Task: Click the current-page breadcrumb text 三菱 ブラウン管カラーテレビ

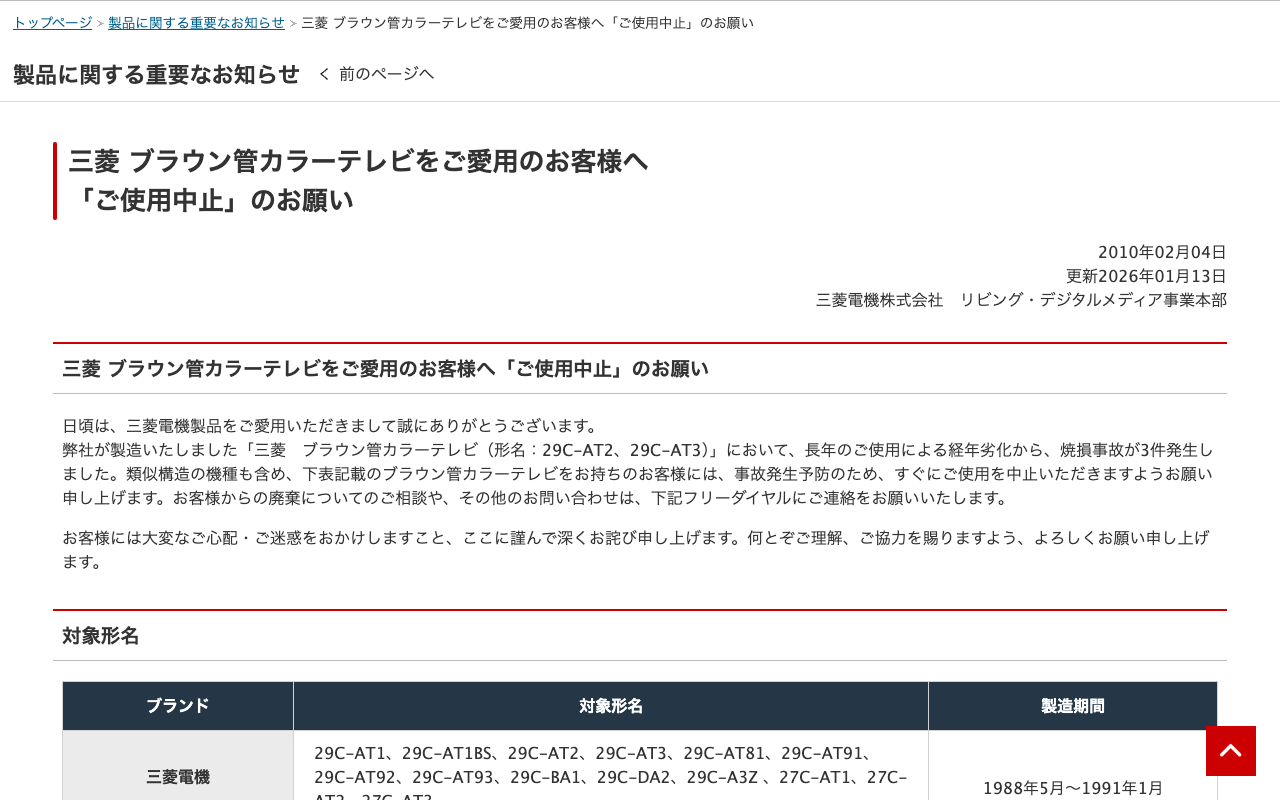Action: pyautogui.click(x=527, y=23)
